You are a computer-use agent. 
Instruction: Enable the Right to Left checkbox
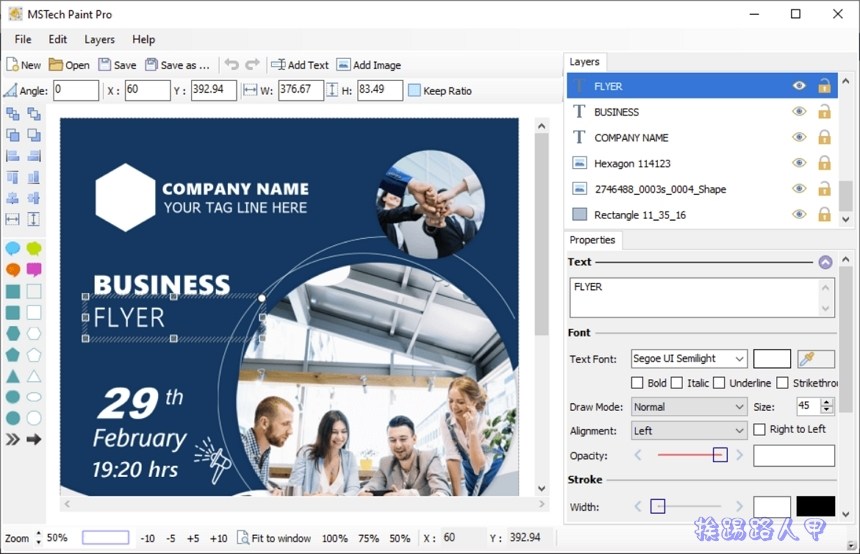760,430
